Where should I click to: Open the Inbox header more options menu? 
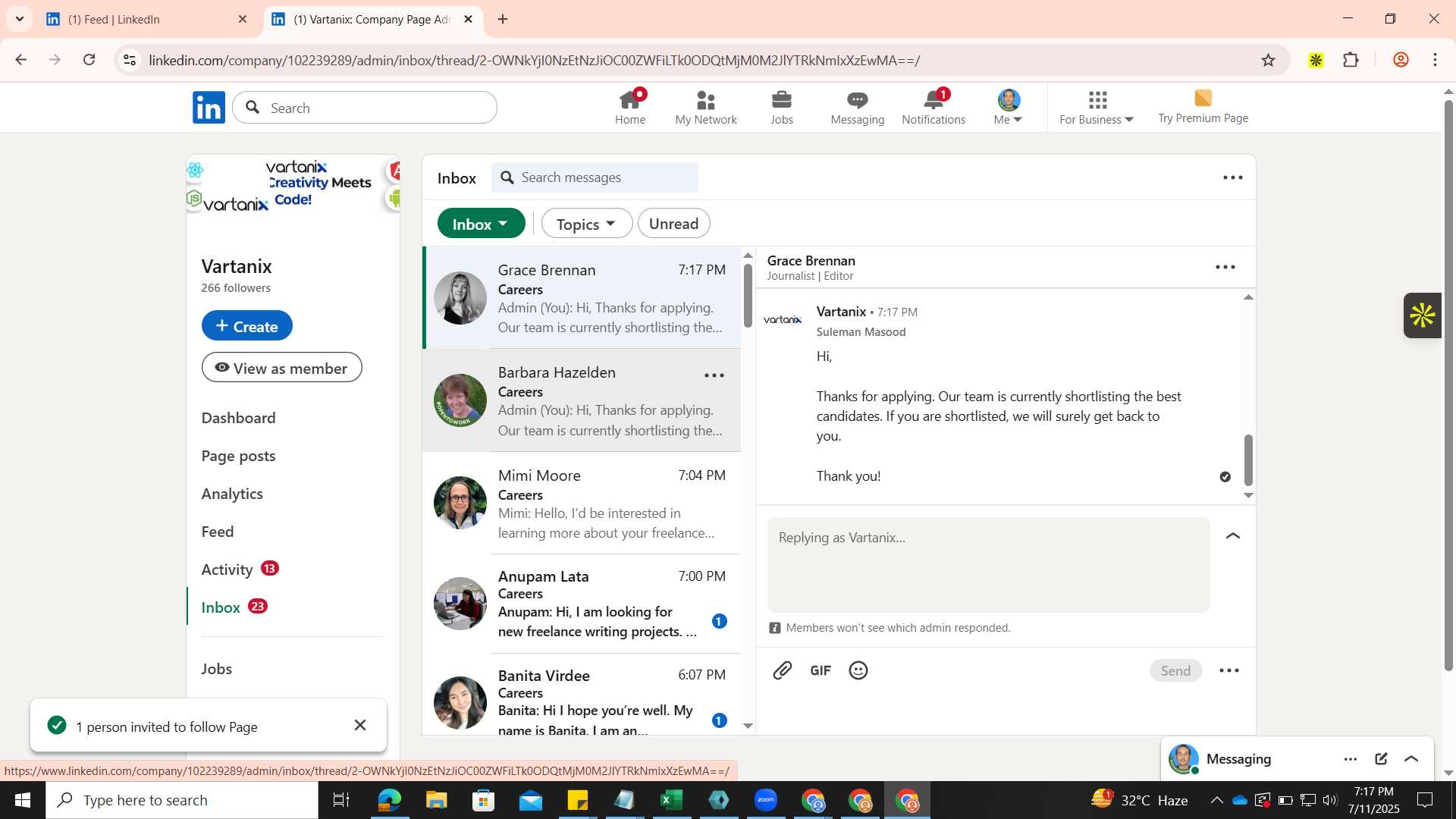coord(1233,177)
